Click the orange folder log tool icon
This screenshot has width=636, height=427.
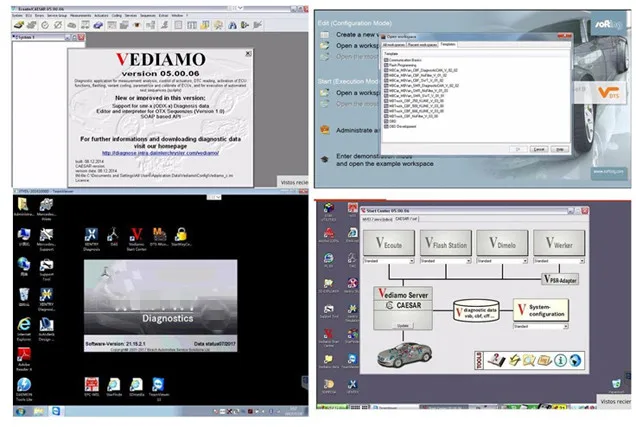[x=544, y=360]
